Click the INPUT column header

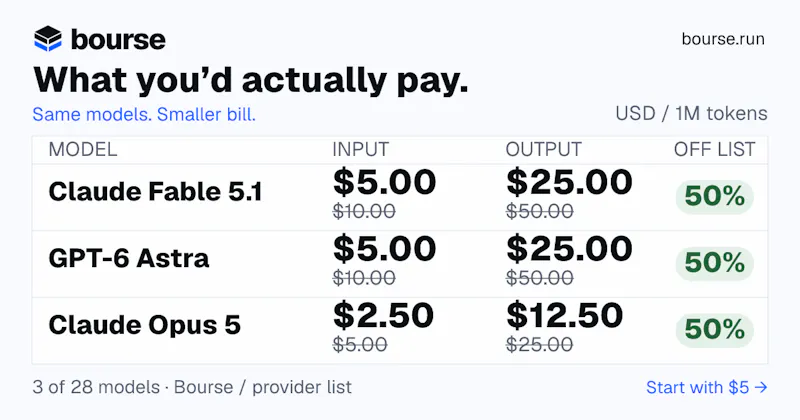pyautogui.click(x=361, y=150)
